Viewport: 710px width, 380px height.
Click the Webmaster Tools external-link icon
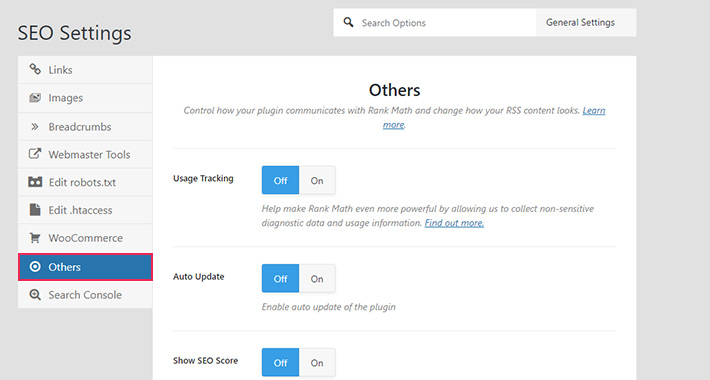point(35,154)
